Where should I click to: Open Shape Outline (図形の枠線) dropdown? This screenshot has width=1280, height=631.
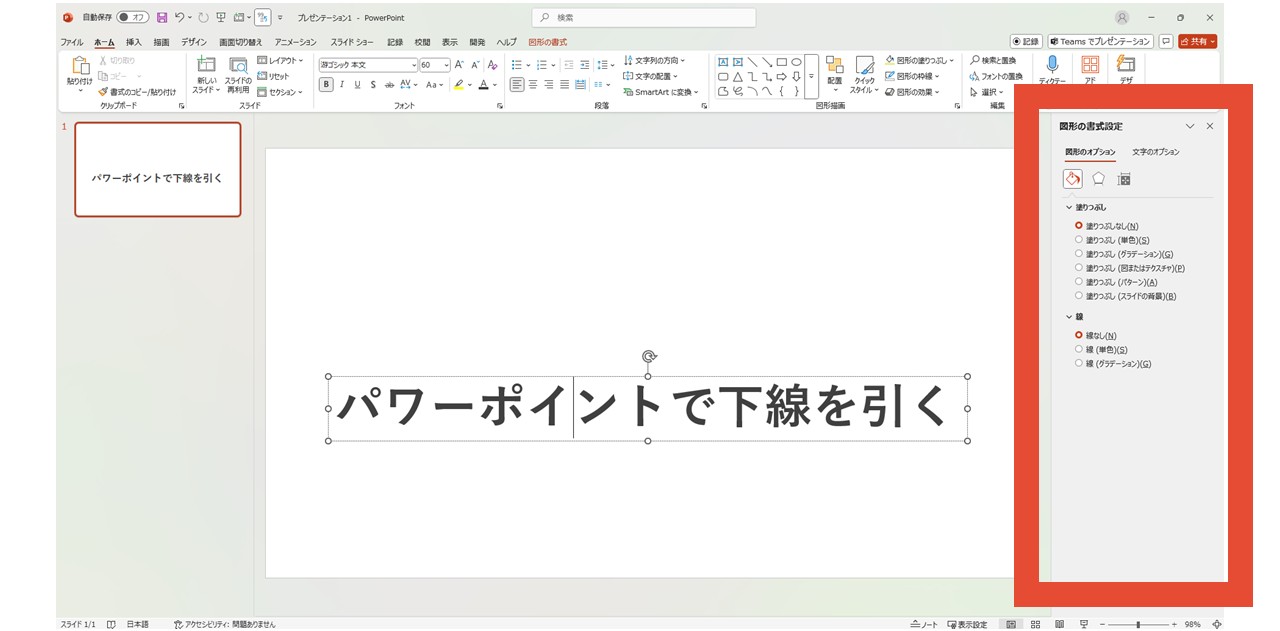click(912, 76)
